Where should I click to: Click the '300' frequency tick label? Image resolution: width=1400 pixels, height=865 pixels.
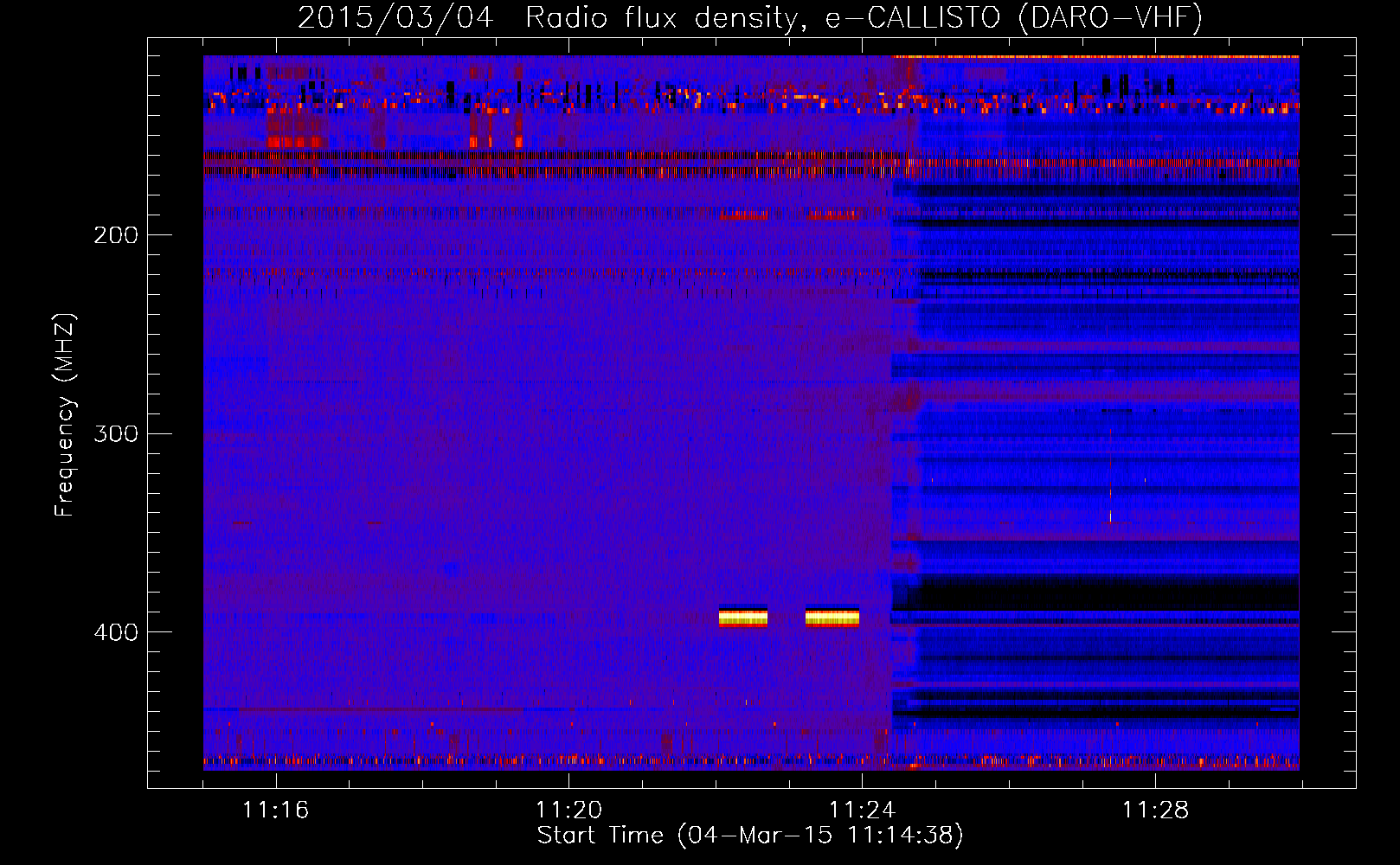pyautogui.click(x=116, y=433)
